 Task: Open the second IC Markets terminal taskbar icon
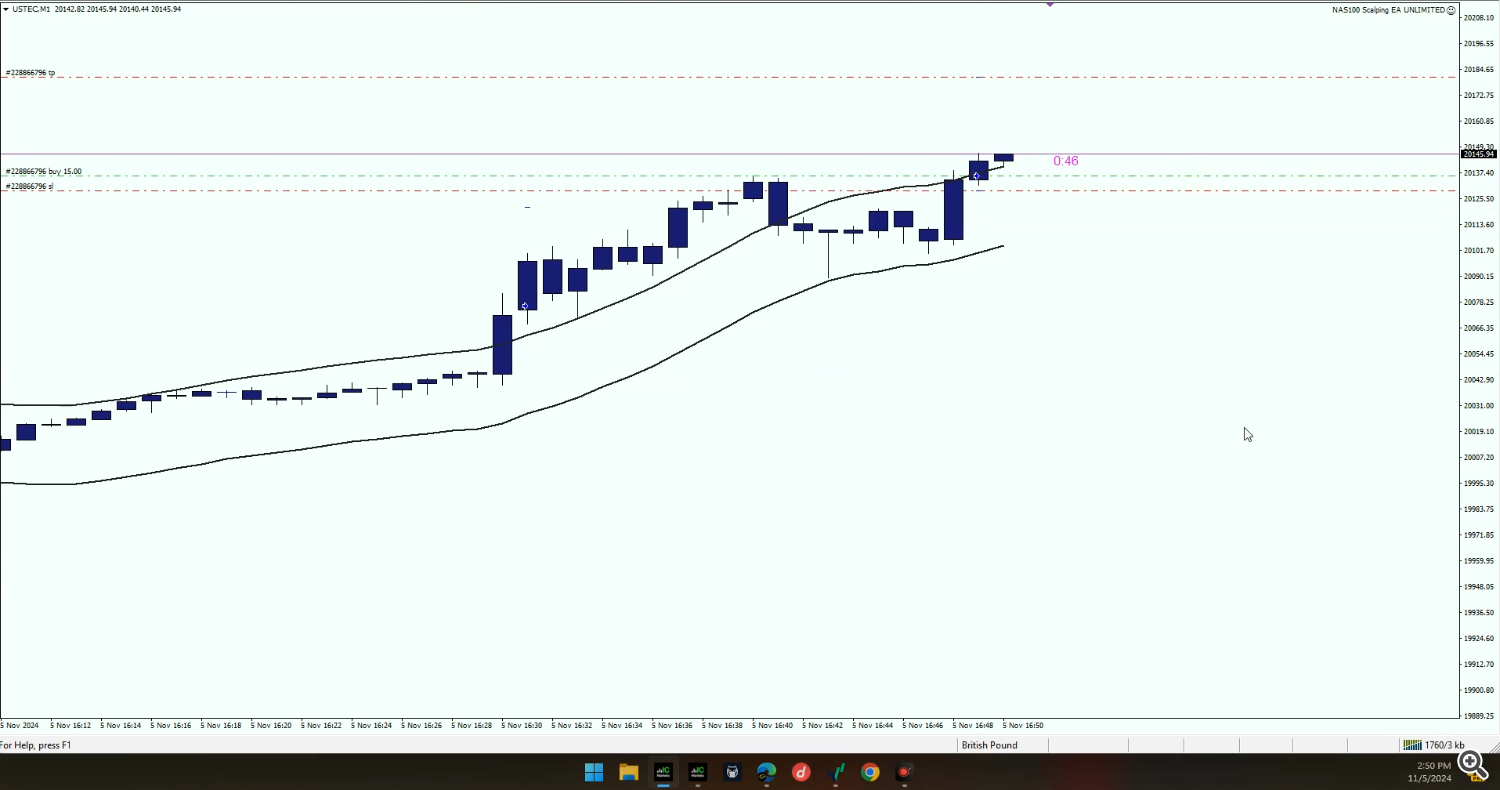(x=697, y=772)
